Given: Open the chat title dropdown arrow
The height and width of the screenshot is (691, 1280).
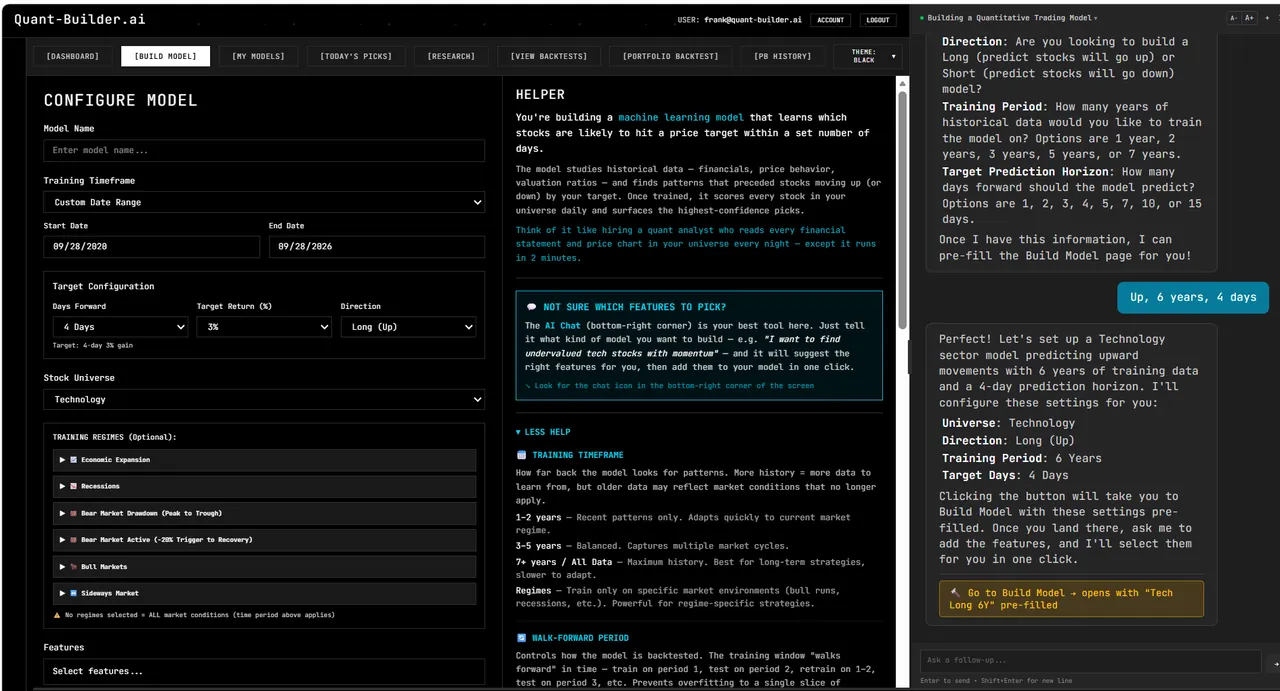Looking at the screenshot, I should point(1095,18).
